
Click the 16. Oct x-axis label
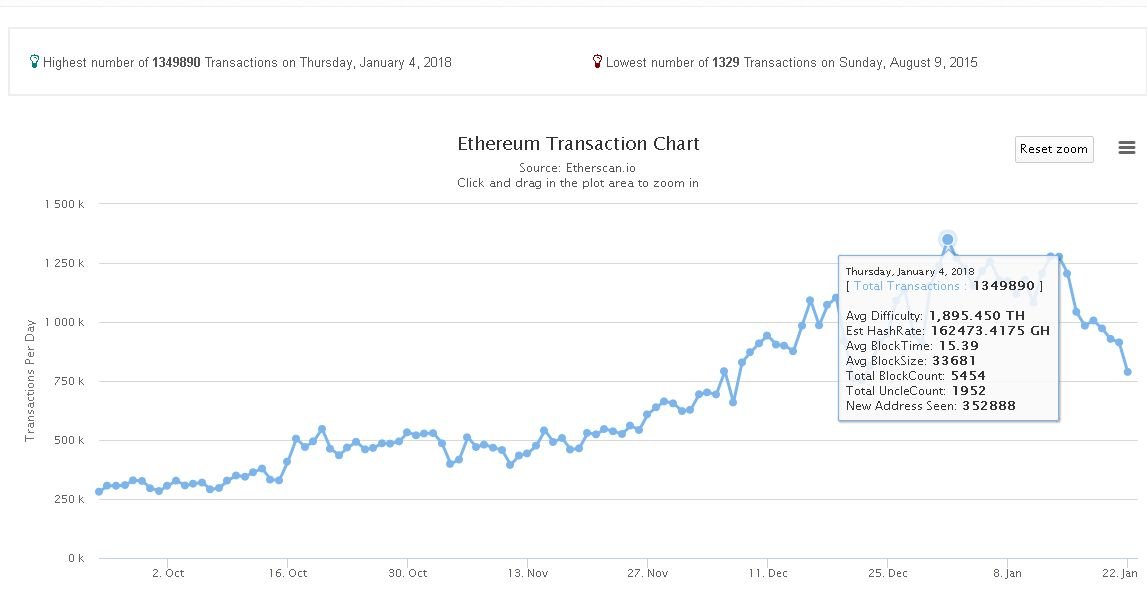(287, 574)
